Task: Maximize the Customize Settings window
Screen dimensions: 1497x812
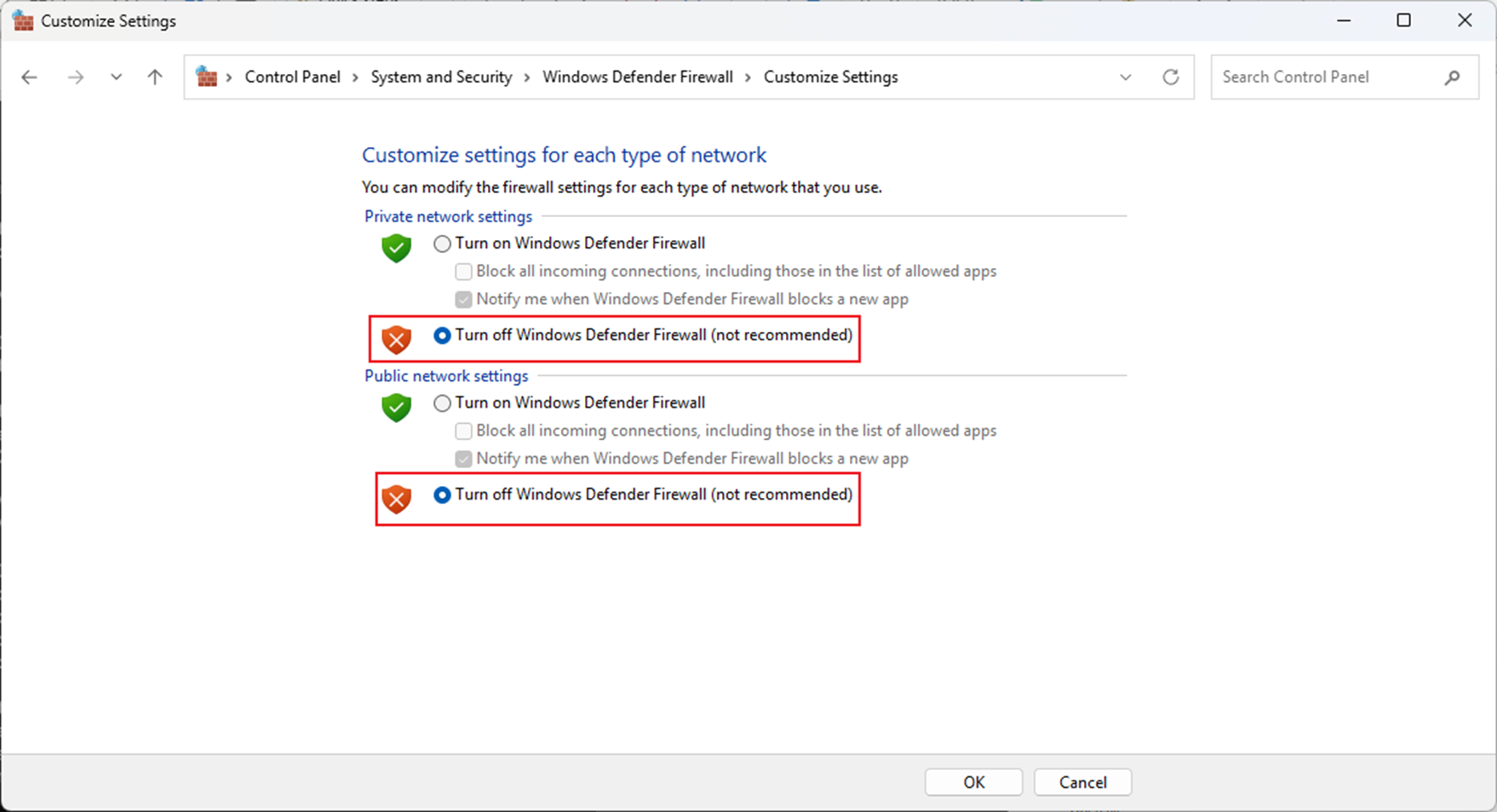Action: pyautogui.click(x=1403, y=20)
